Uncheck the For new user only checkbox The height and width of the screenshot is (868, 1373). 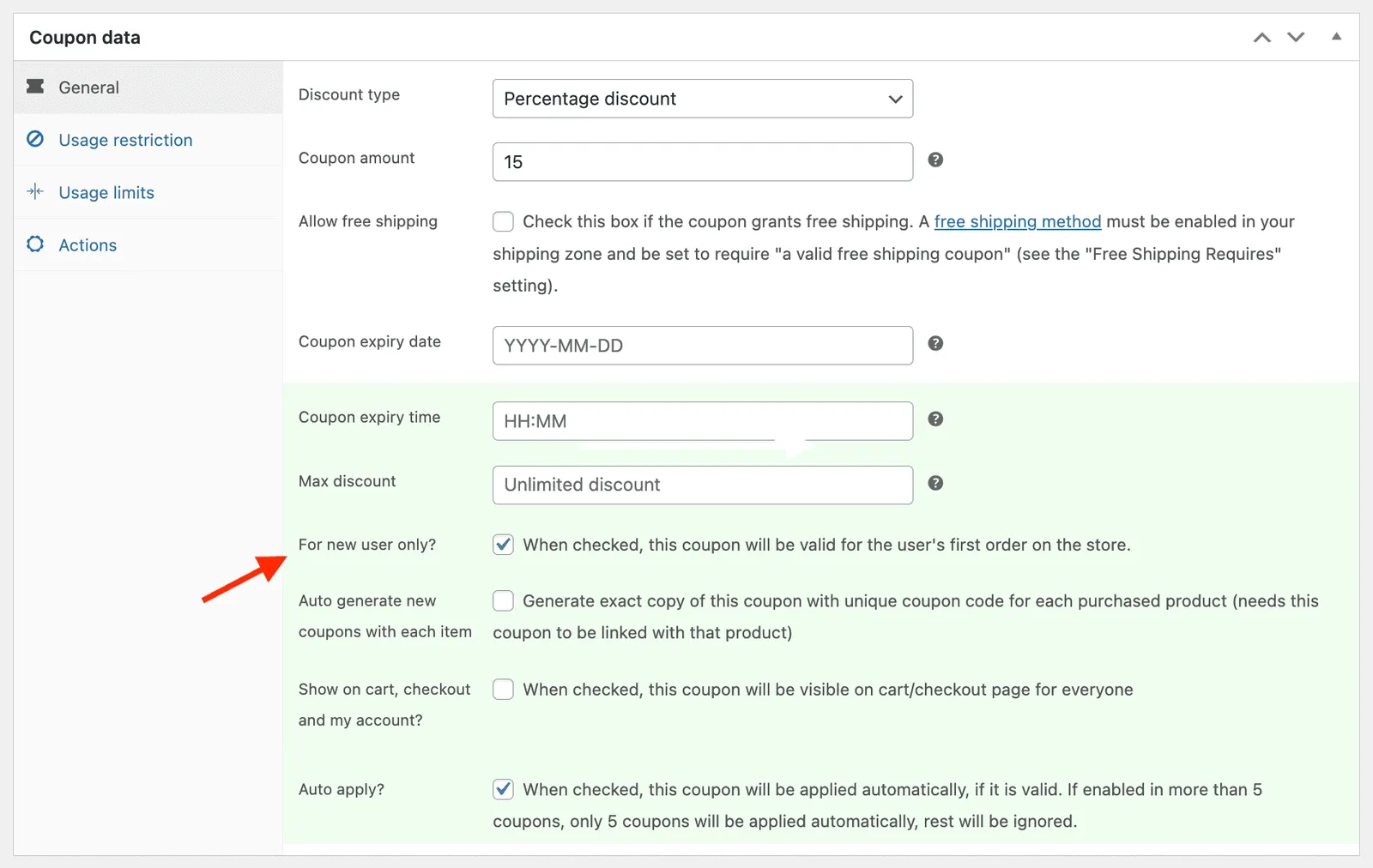(503, 545)
